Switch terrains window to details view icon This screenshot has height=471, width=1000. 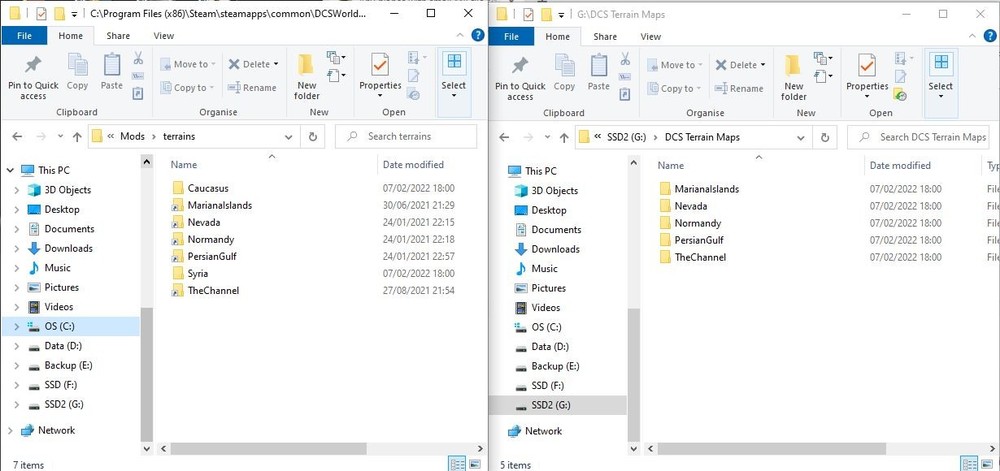coord(457,464)
